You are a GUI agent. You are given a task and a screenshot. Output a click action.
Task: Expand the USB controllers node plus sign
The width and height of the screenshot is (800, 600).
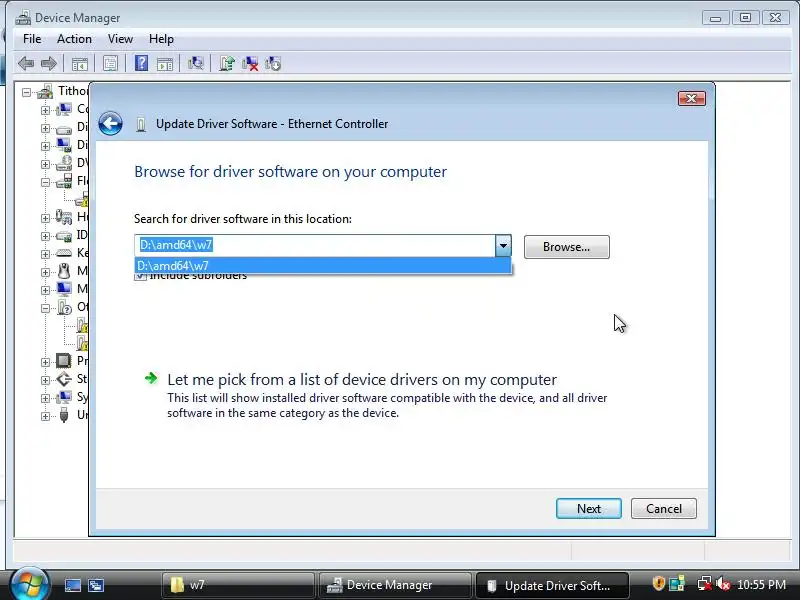coord(45,416)
